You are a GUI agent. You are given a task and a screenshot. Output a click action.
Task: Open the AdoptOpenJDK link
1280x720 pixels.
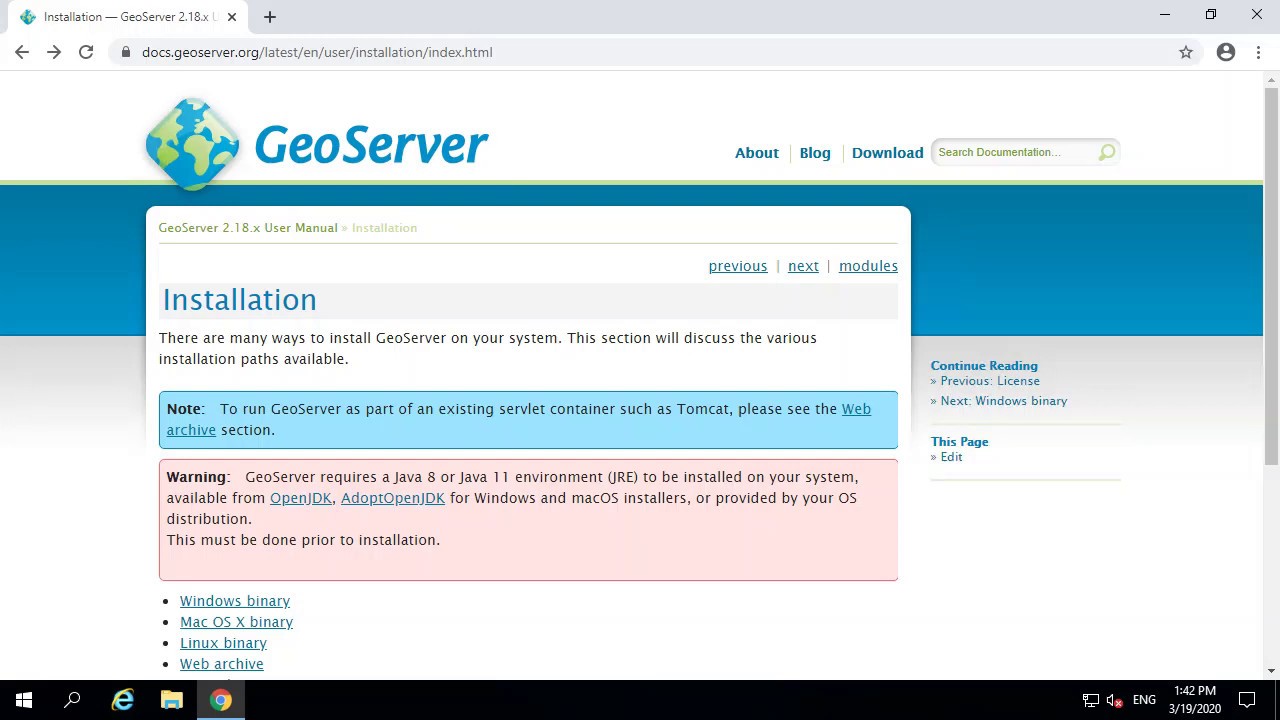(393, 498)
